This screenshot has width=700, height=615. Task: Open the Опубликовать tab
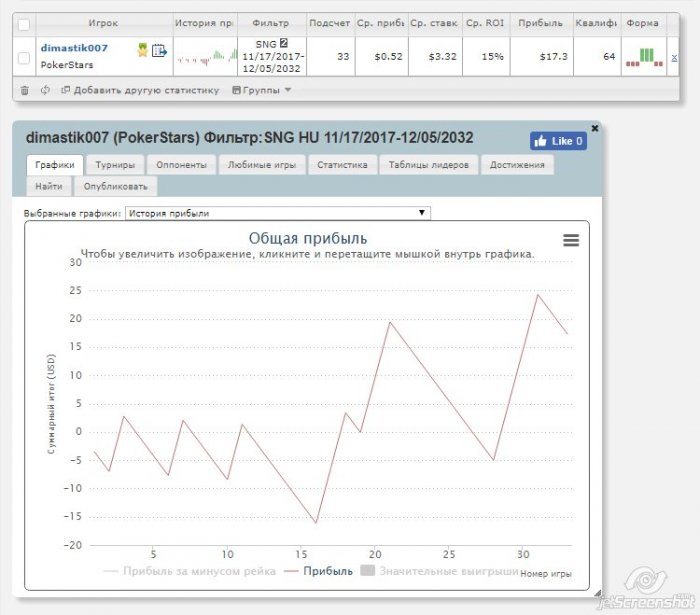[x=115, y=187]
